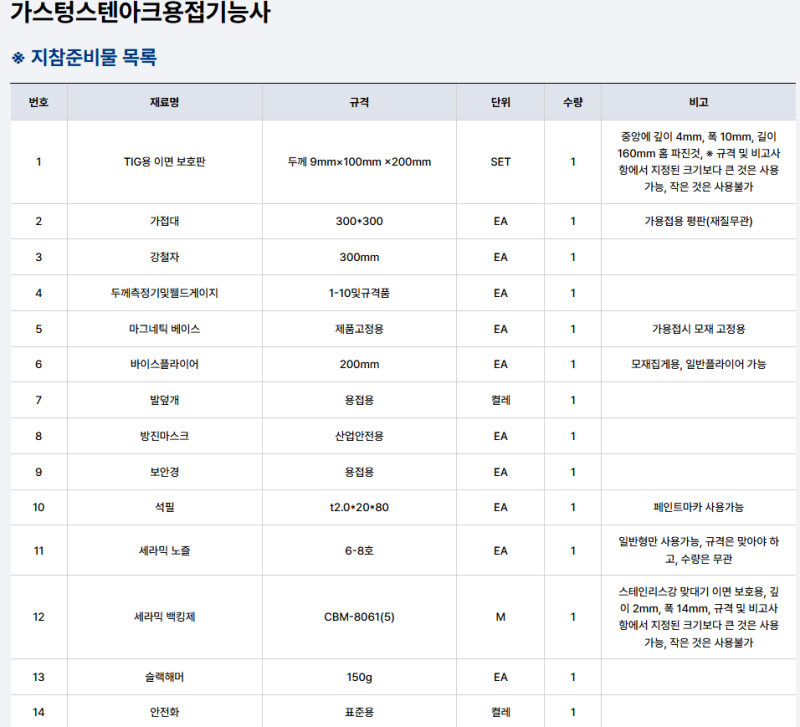Click row number 12
The width and height of the screenshot is (800, 727).
pos(39,617)
